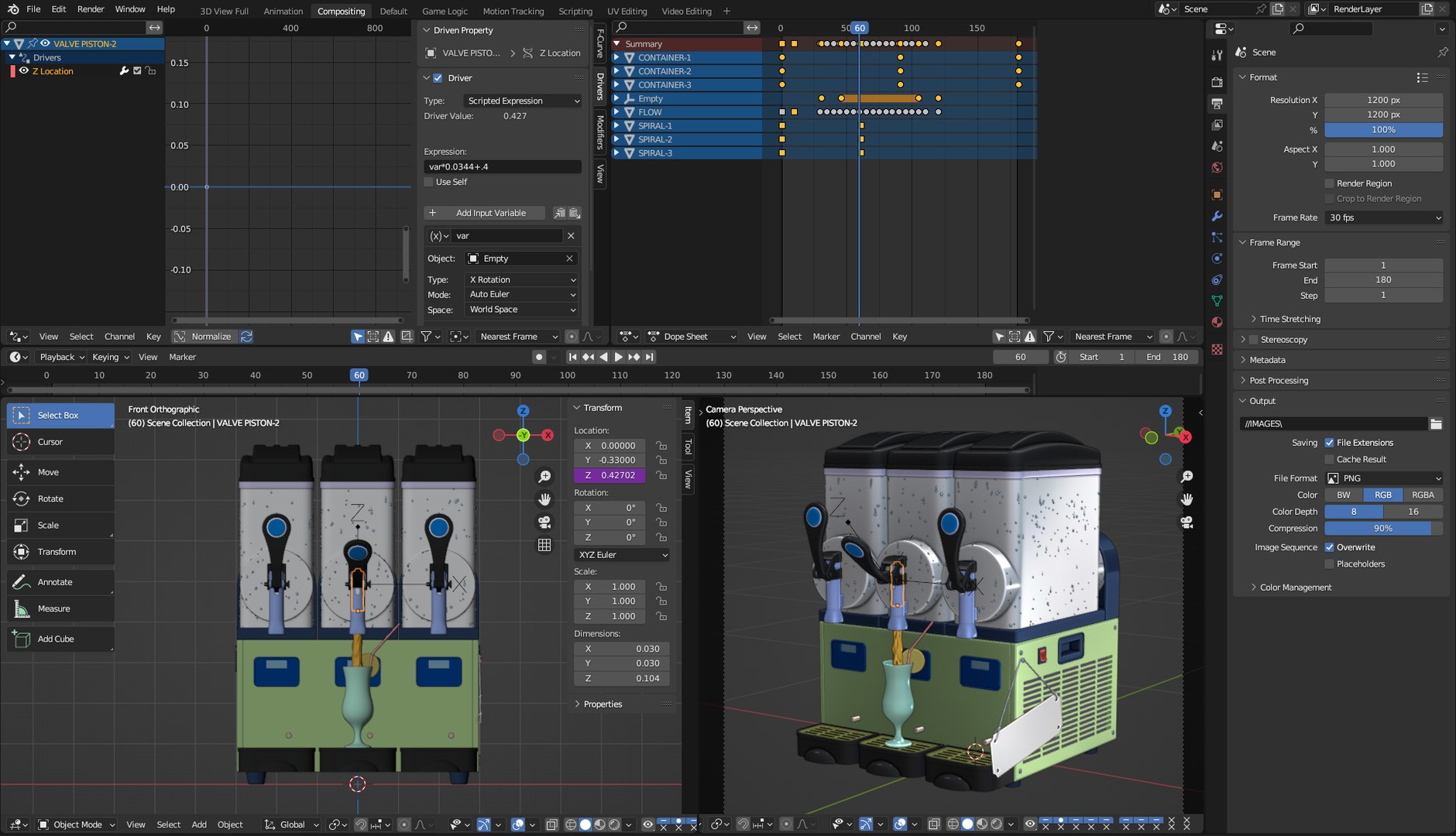Screen dimensions: 1456x836
Task: Enable the Use Self checkbox
Action: pos(428,182)
